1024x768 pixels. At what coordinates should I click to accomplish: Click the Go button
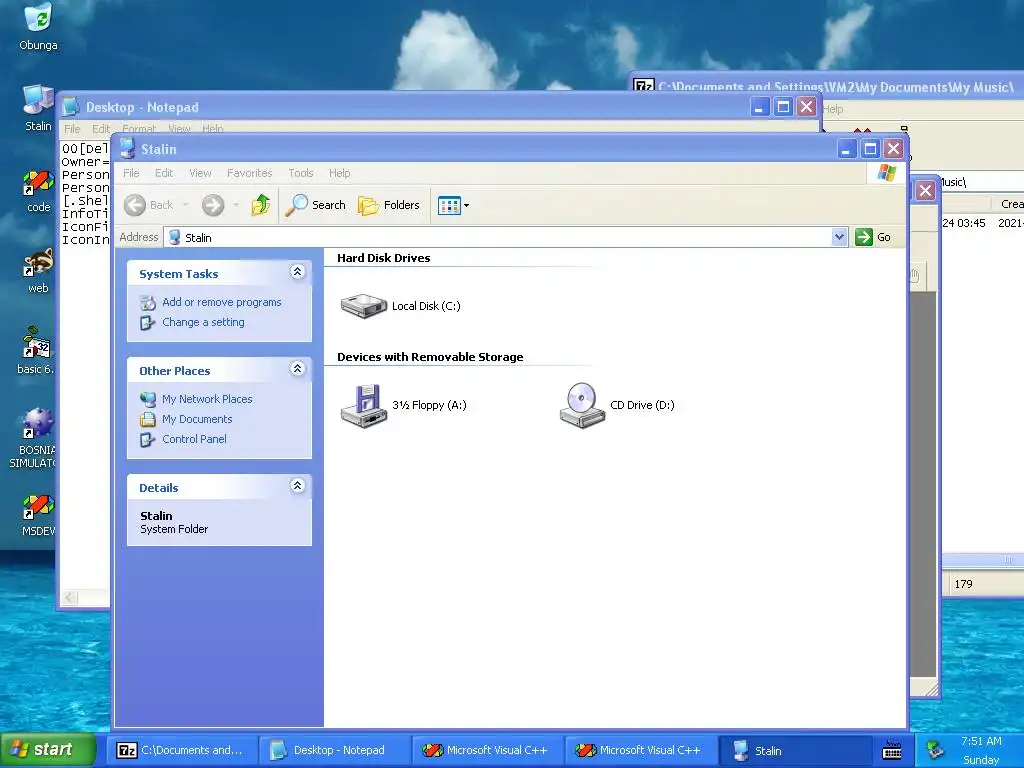tap(873, 237)
